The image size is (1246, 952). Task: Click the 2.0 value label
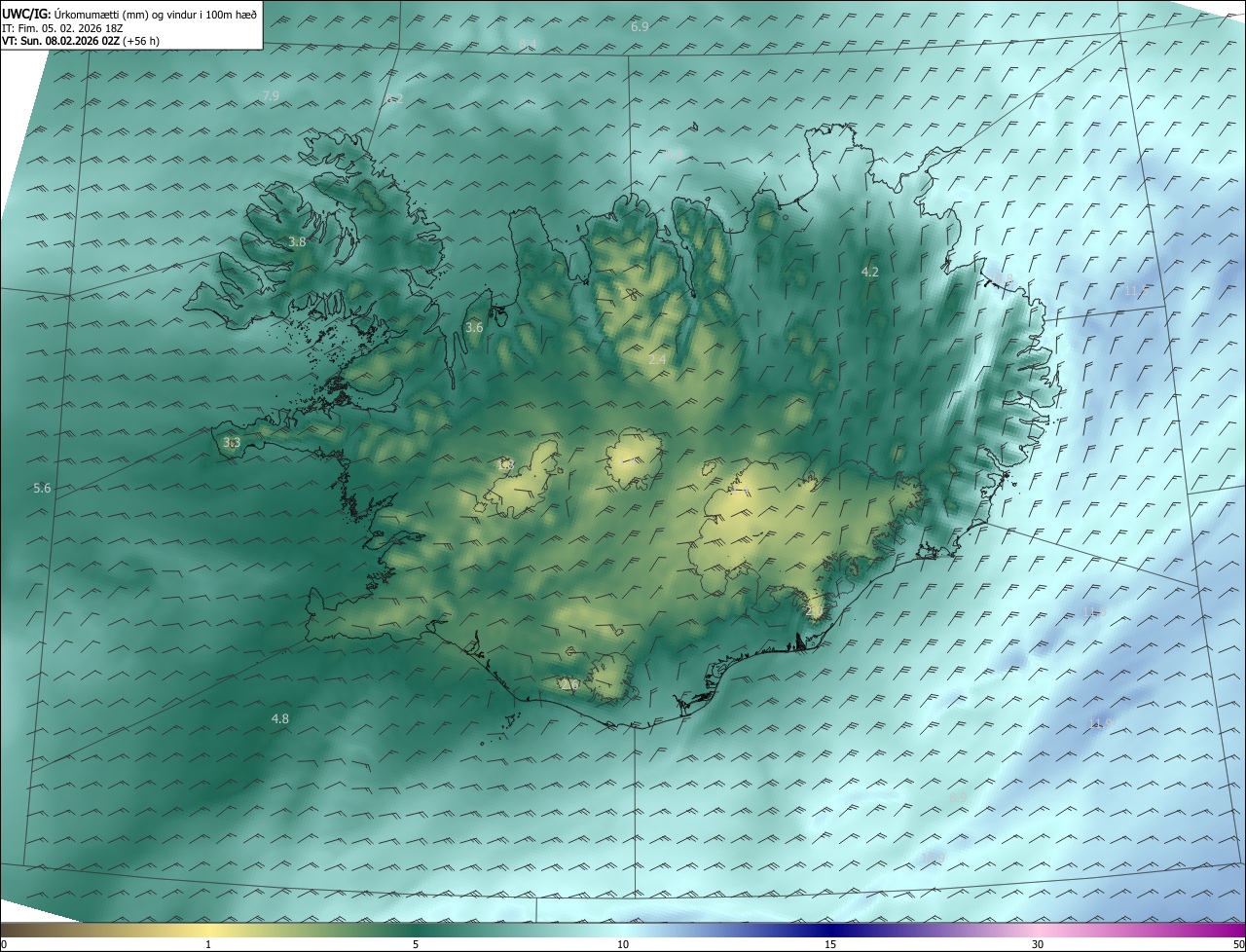(814, 610)
